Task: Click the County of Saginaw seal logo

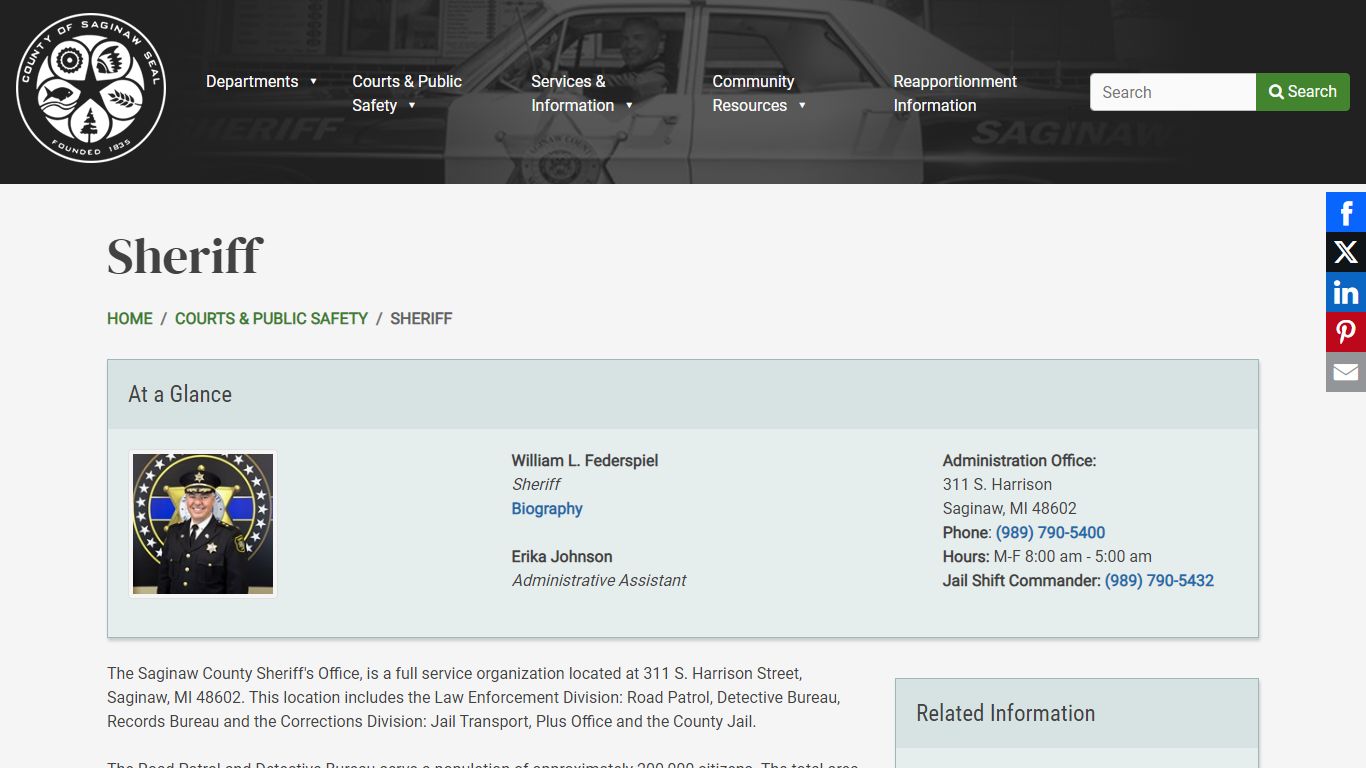Action: (x=91, y=92)
